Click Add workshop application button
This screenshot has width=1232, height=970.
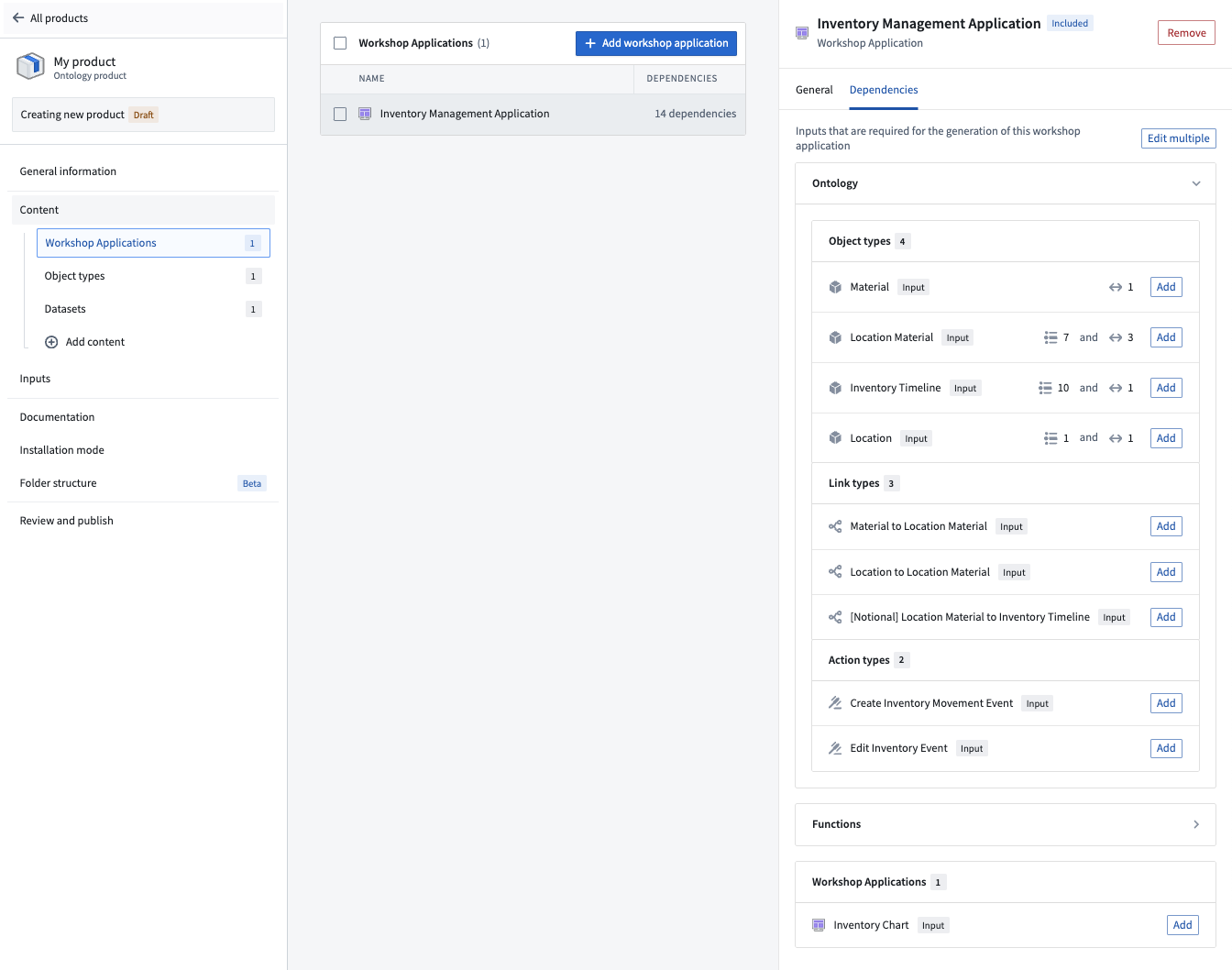pos(656,43)
